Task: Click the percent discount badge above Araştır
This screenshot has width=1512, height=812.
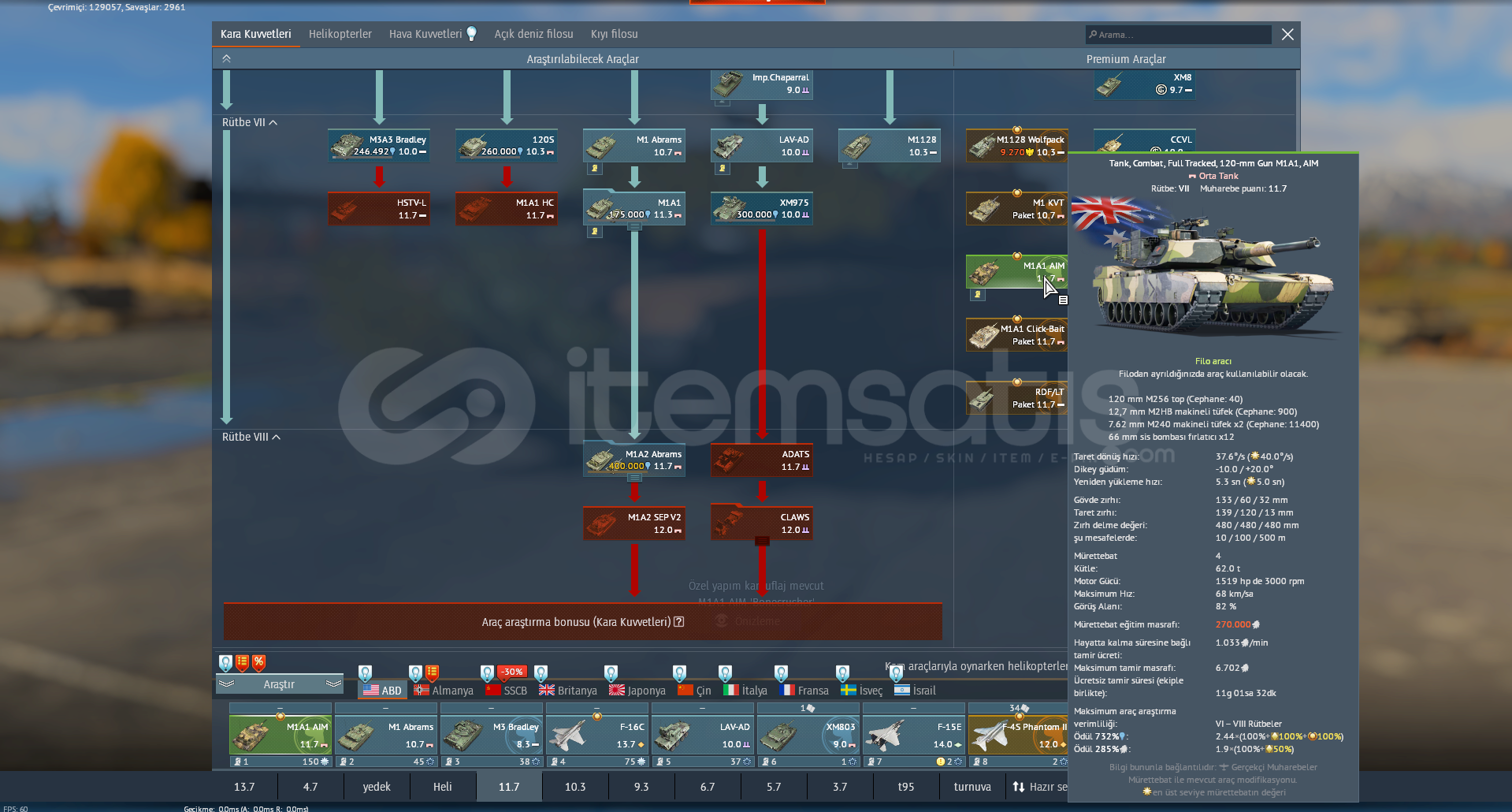Action: coord(259,662)
